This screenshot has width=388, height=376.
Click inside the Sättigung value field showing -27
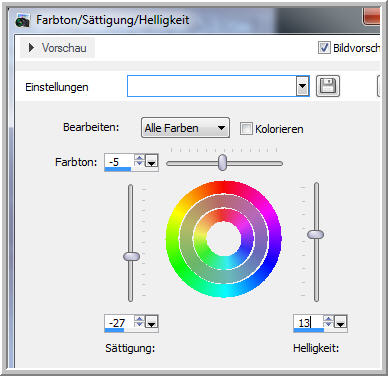coord(119,322)
